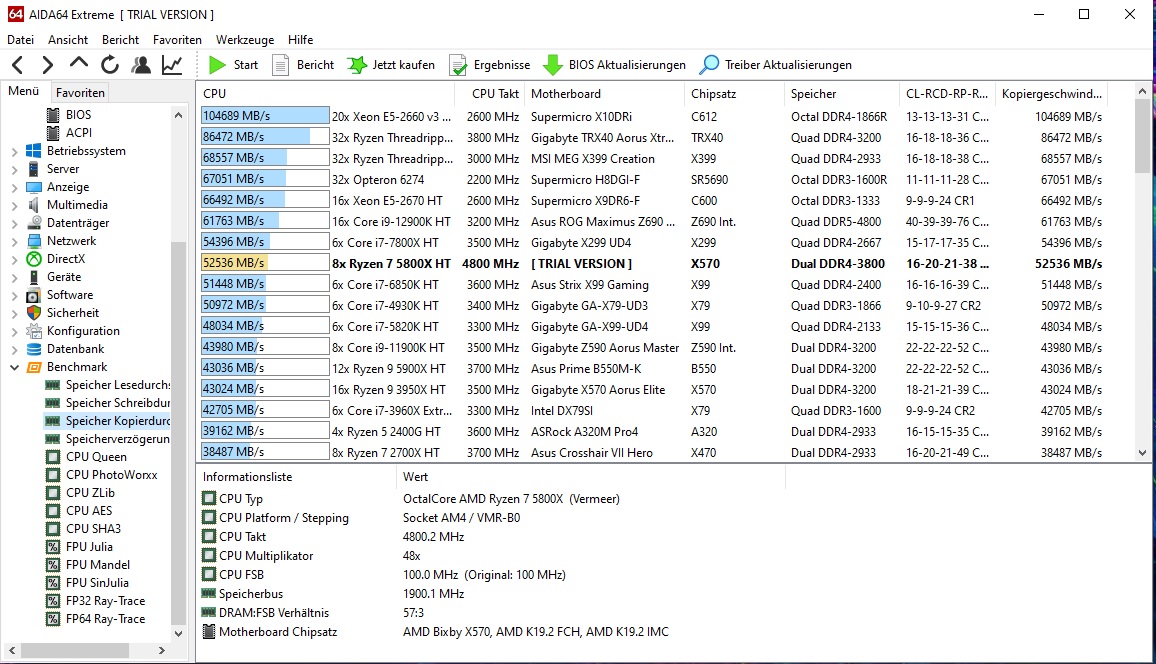Click the Speicherbus info row
This screenshot has width=1156, height=664.
pos(491,594)
